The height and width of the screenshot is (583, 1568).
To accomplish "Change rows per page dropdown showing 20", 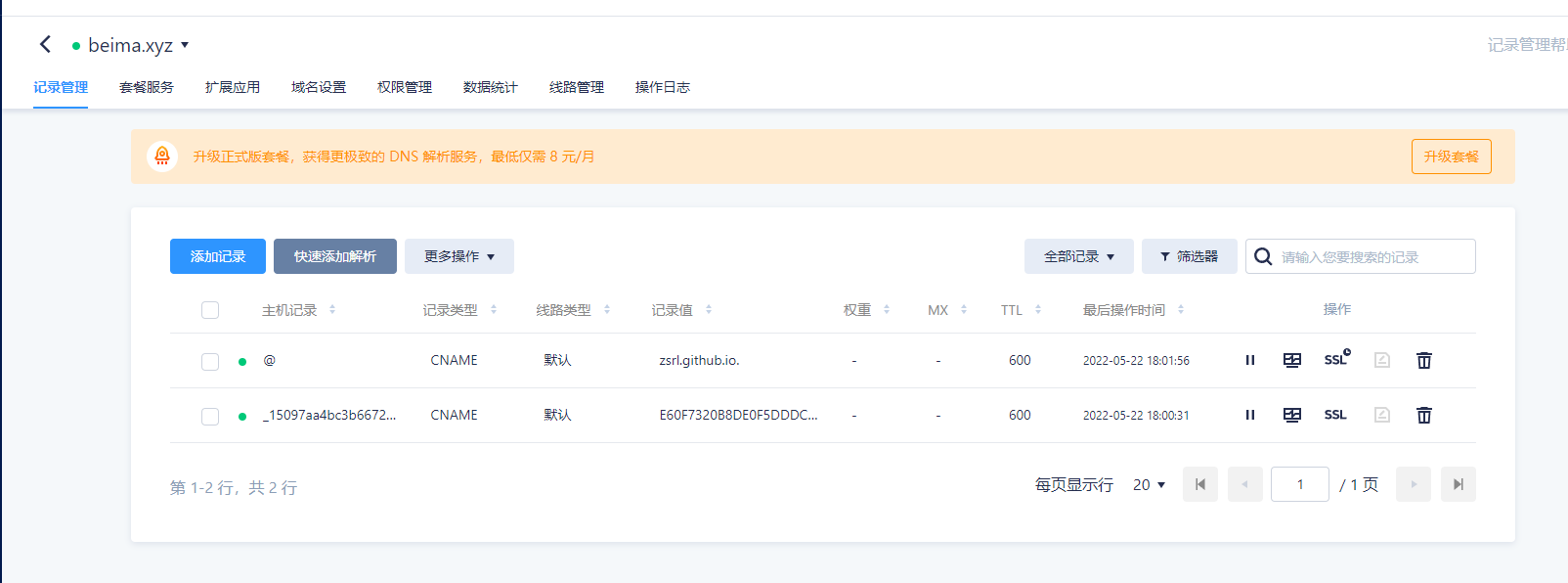I will click(x=1150, y=484).
